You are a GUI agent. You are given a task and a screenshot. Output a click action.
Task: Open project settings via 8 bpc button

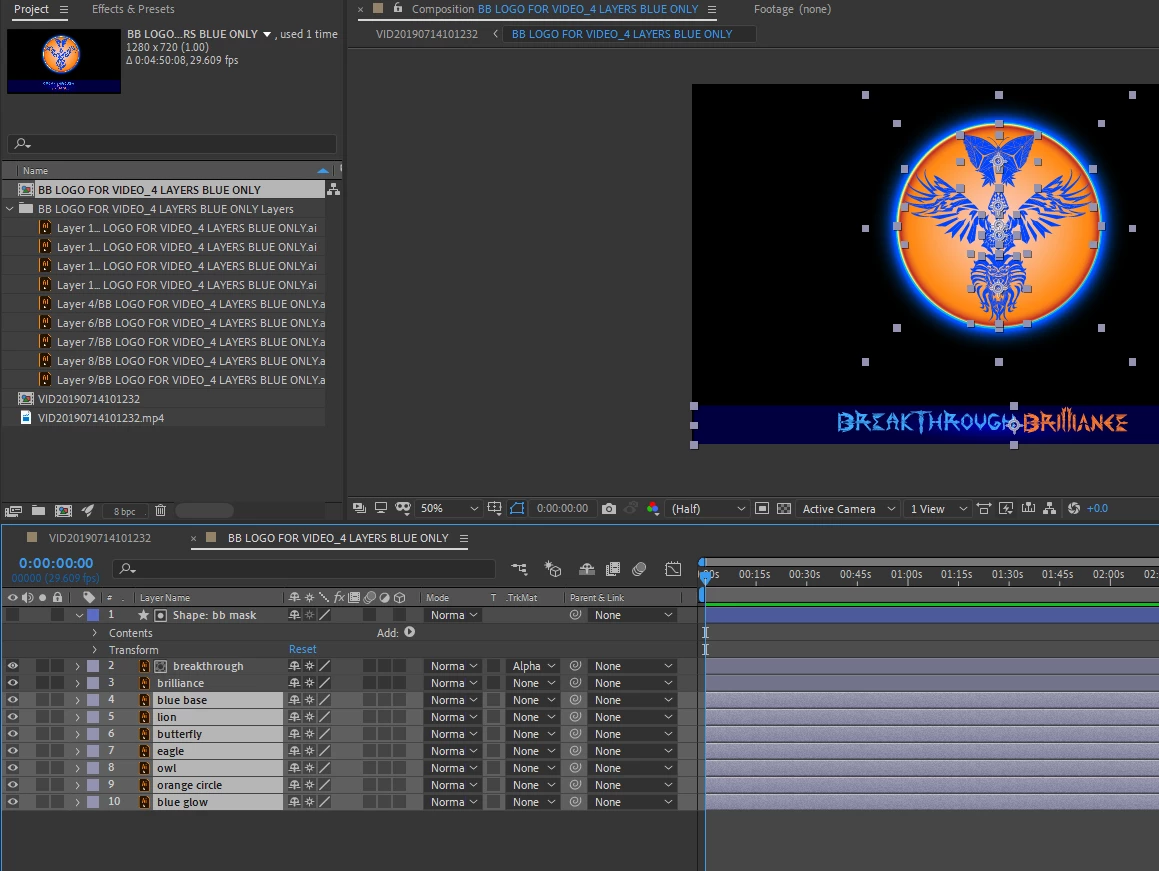(124, 511)
